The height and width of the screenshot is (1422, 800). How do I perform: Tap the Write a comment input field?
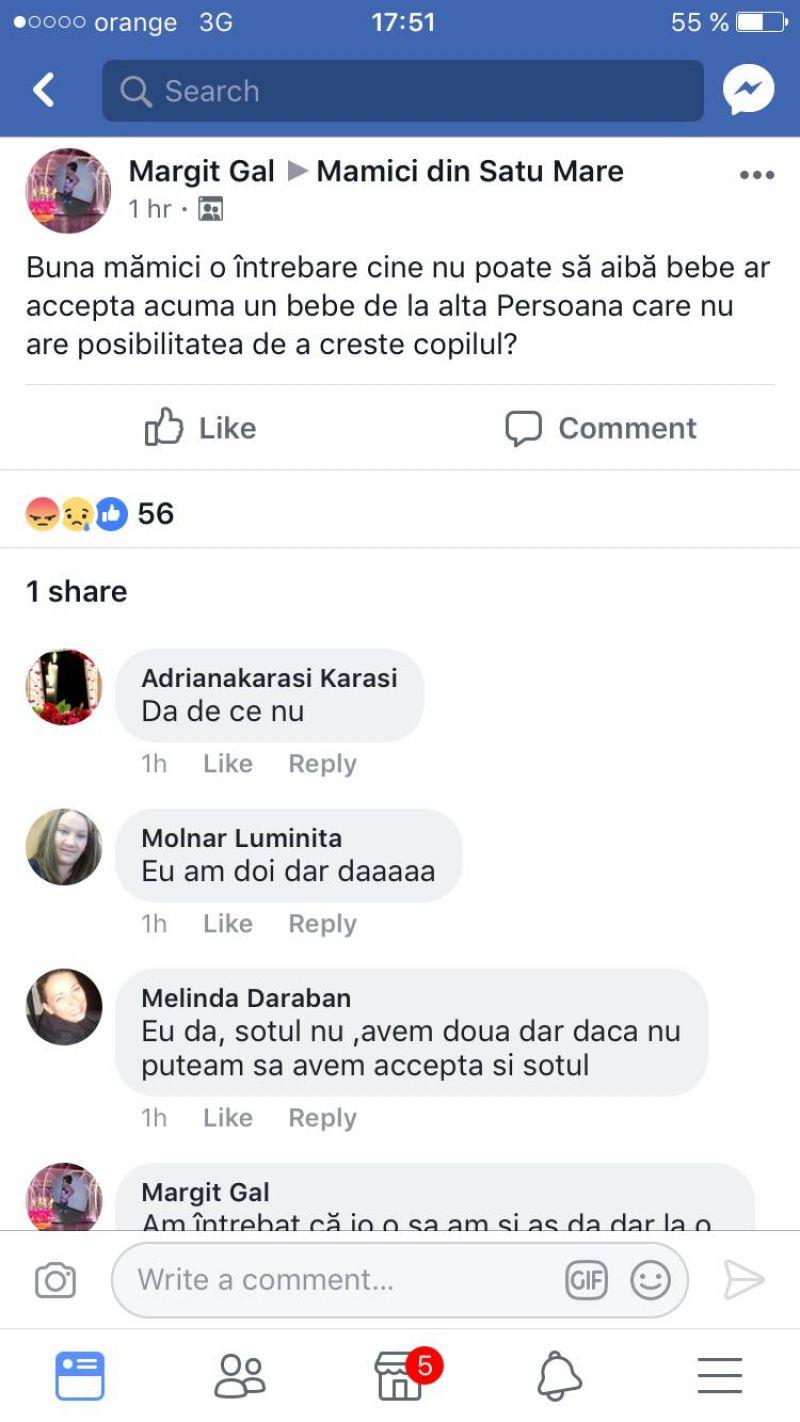pos(300,1279)
